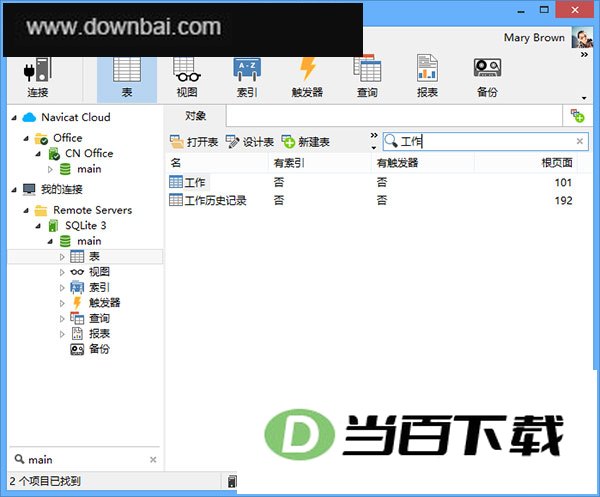Collapse the SQLite 3 connection
Image resolution: width=600 pixels, height=497 pixels.
(38, 226)
